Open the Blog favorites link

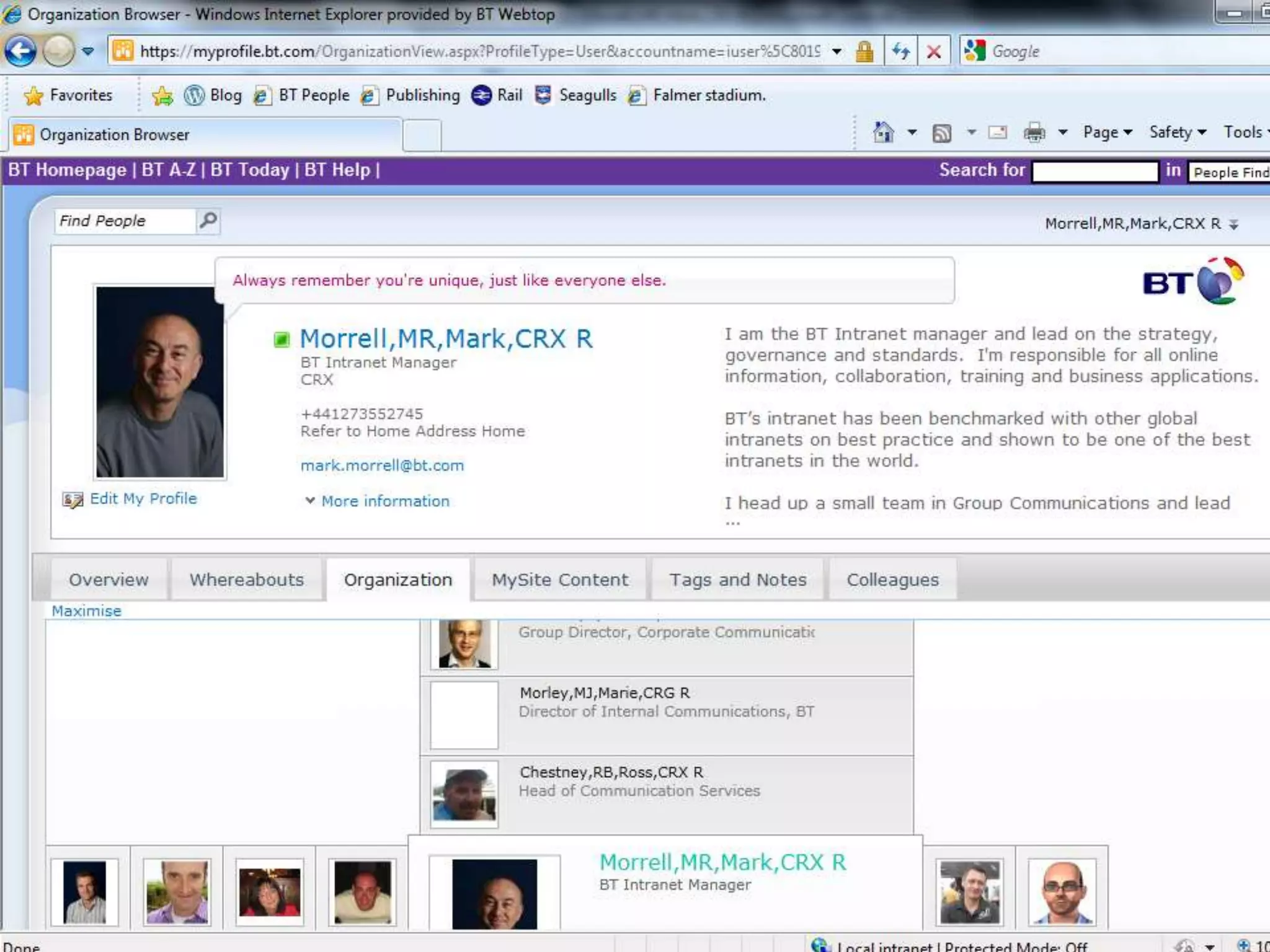point(213,95)
